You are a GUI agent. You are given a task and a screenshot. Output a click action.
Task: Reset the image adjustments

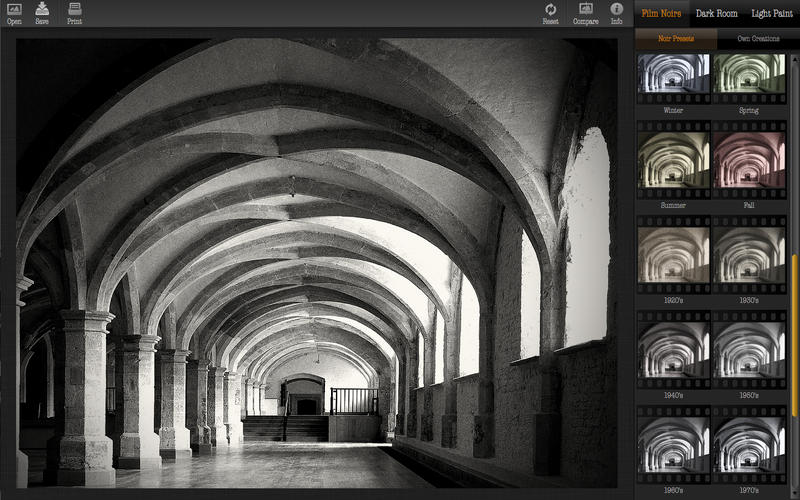coord(550,11)
